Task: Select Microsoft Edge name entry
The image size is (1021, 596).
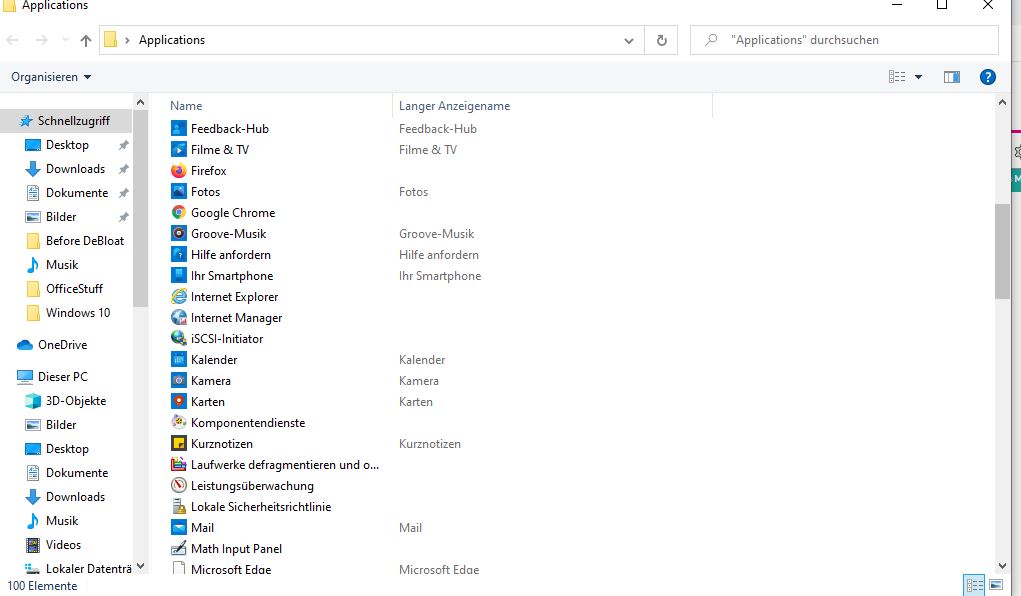Action: coord(231,569)
